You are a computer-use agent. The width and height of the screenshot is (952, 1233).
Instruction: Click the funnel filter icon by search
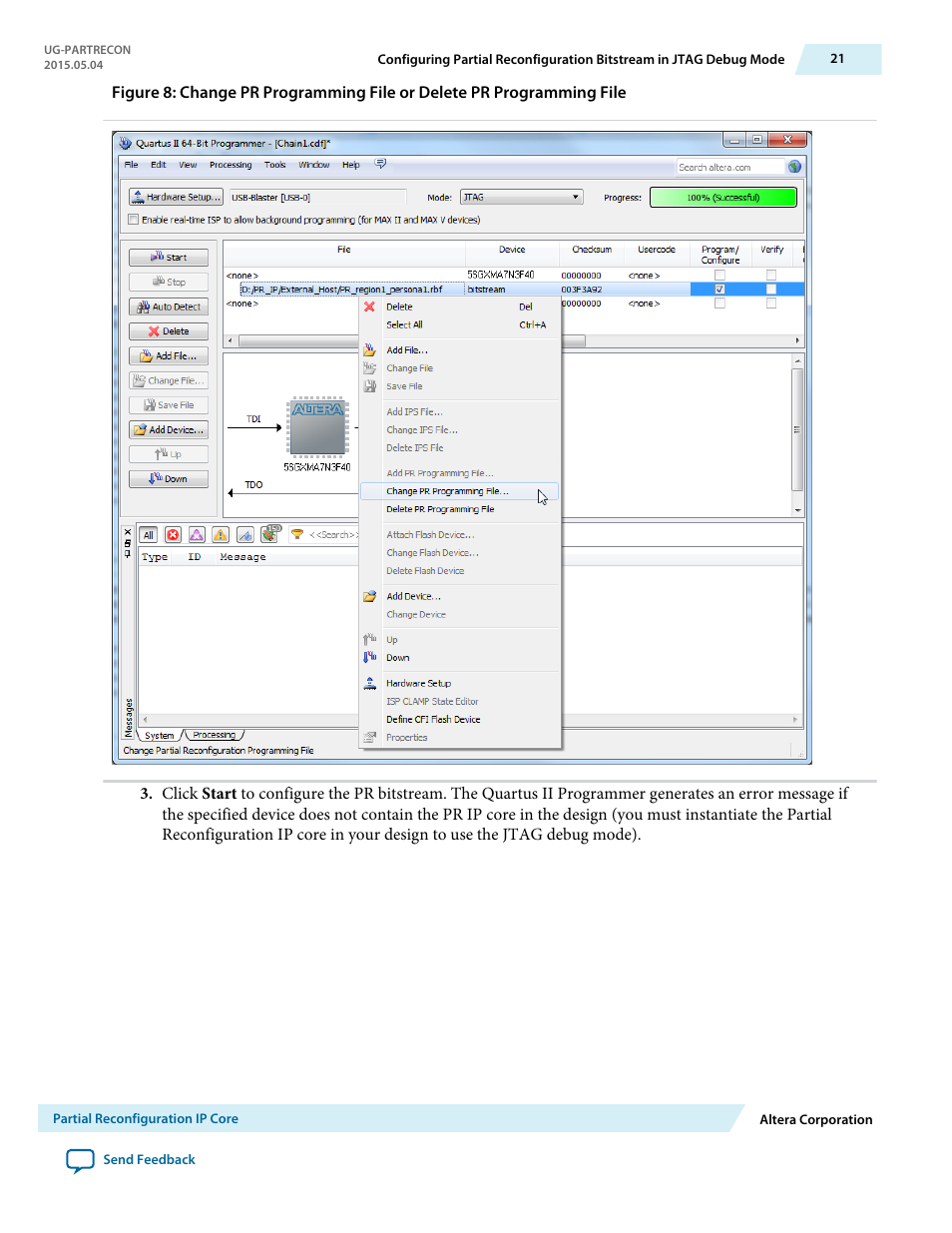296,535
